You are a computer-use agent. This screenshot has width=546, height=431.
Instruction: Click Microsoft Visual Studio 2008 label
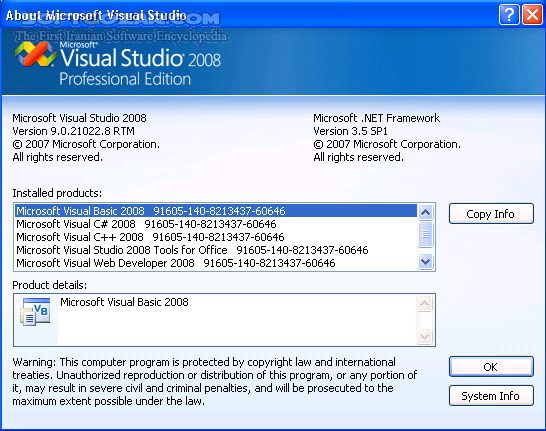[79, 118]
